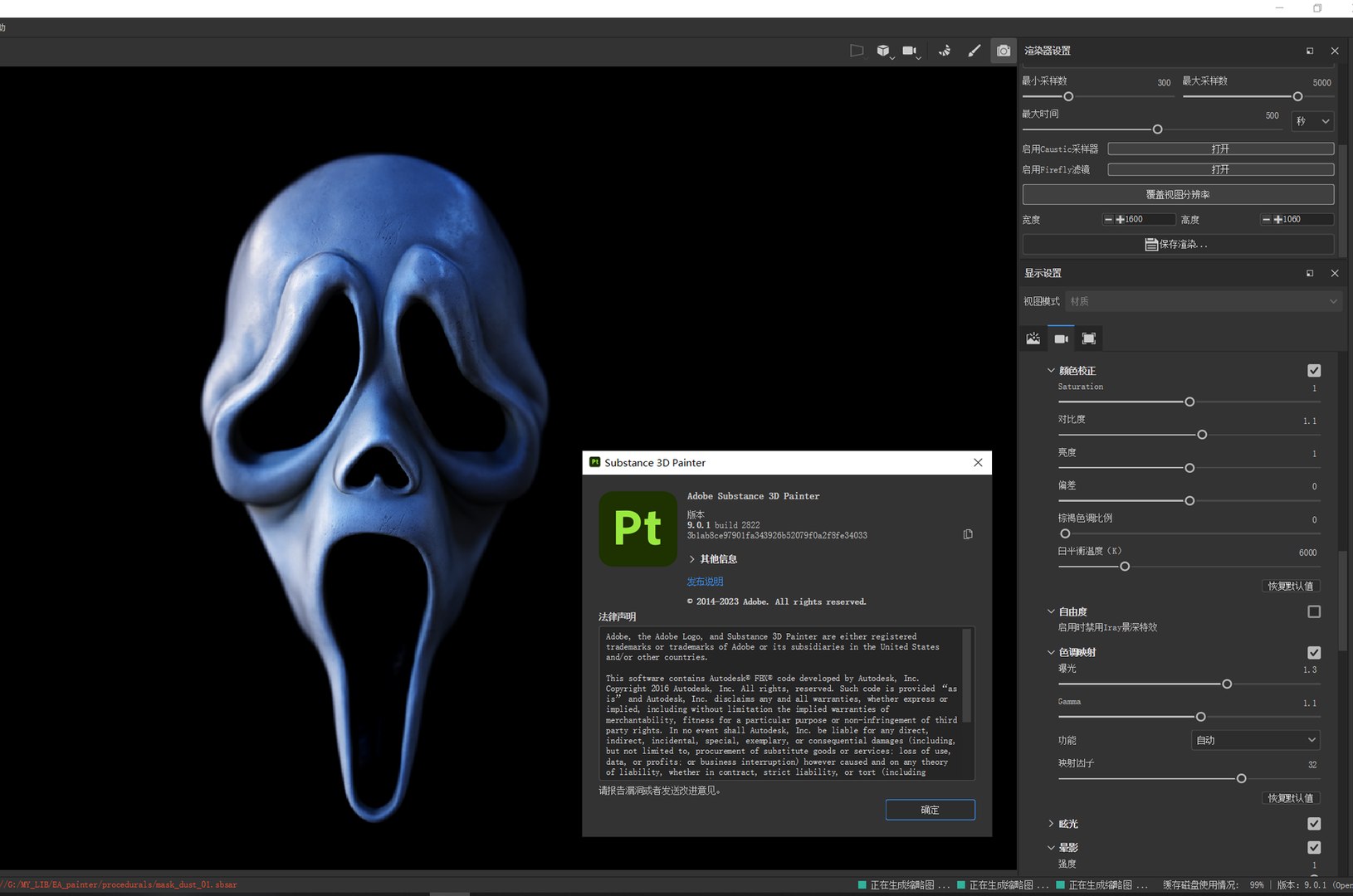Screen dimensions: 1353x896
Task: Open the 视图模式 dropdown
Action: pyautogui.click(x=1204, y=301)
